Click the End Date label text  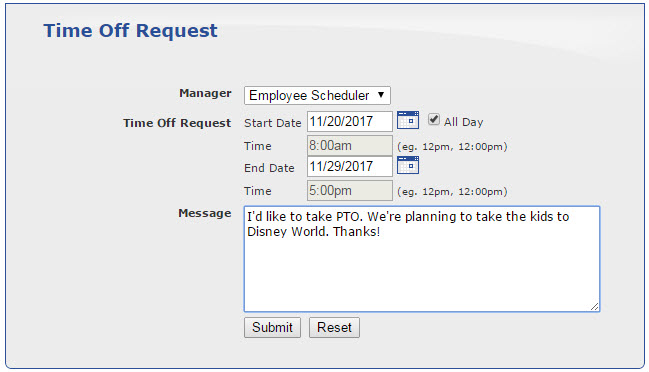[269, 168]
